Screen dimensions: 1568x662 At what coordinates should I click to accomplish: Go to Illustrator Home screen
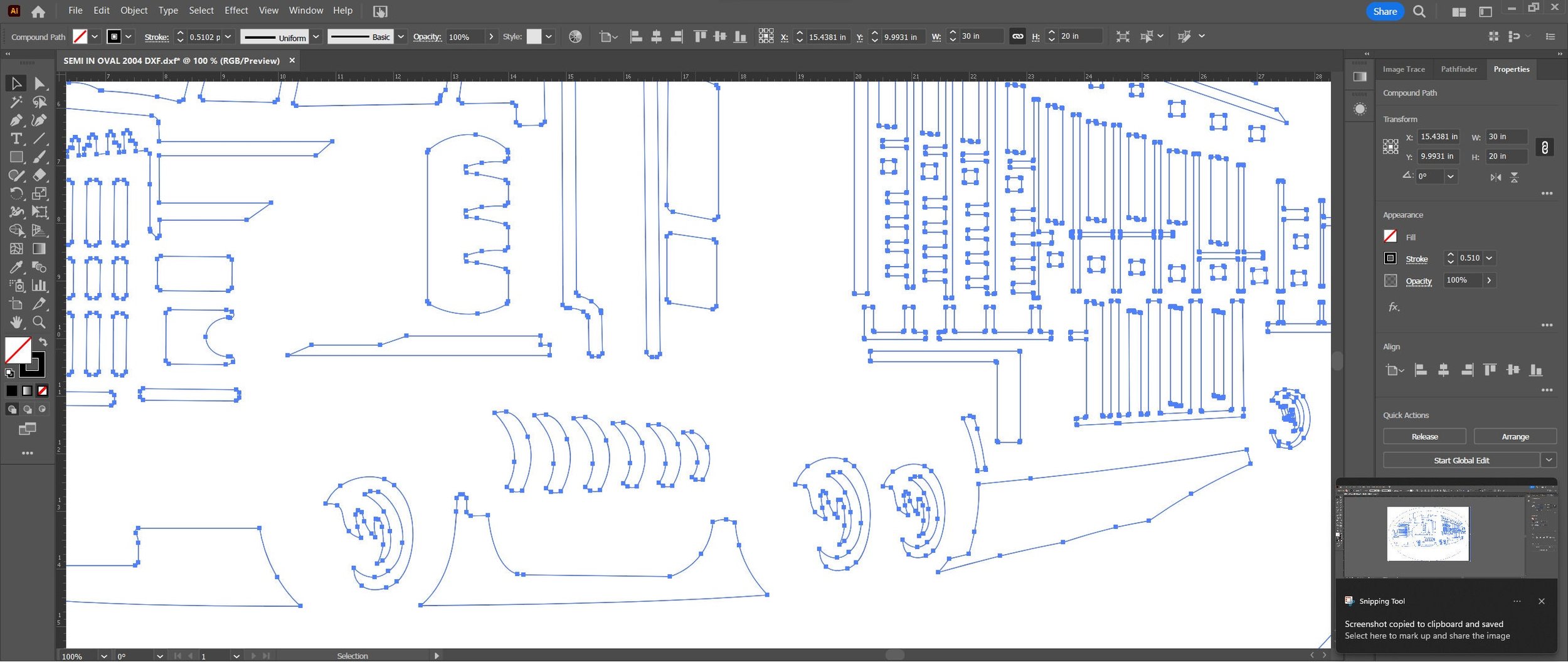click(38, 11)
